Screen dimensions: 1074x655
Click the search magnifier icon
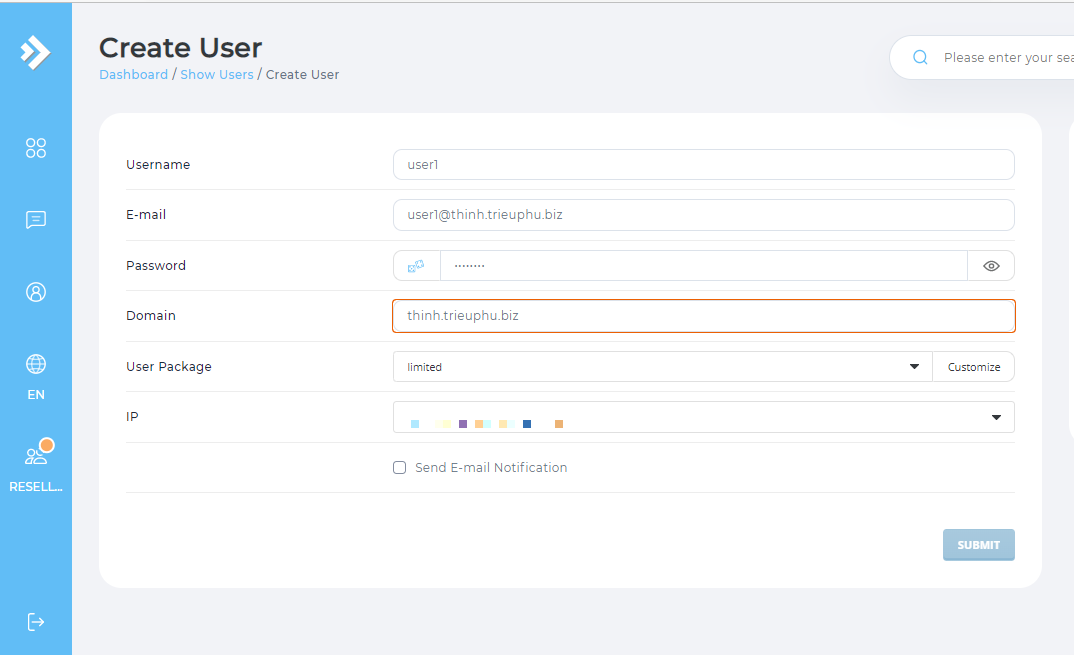920,58
